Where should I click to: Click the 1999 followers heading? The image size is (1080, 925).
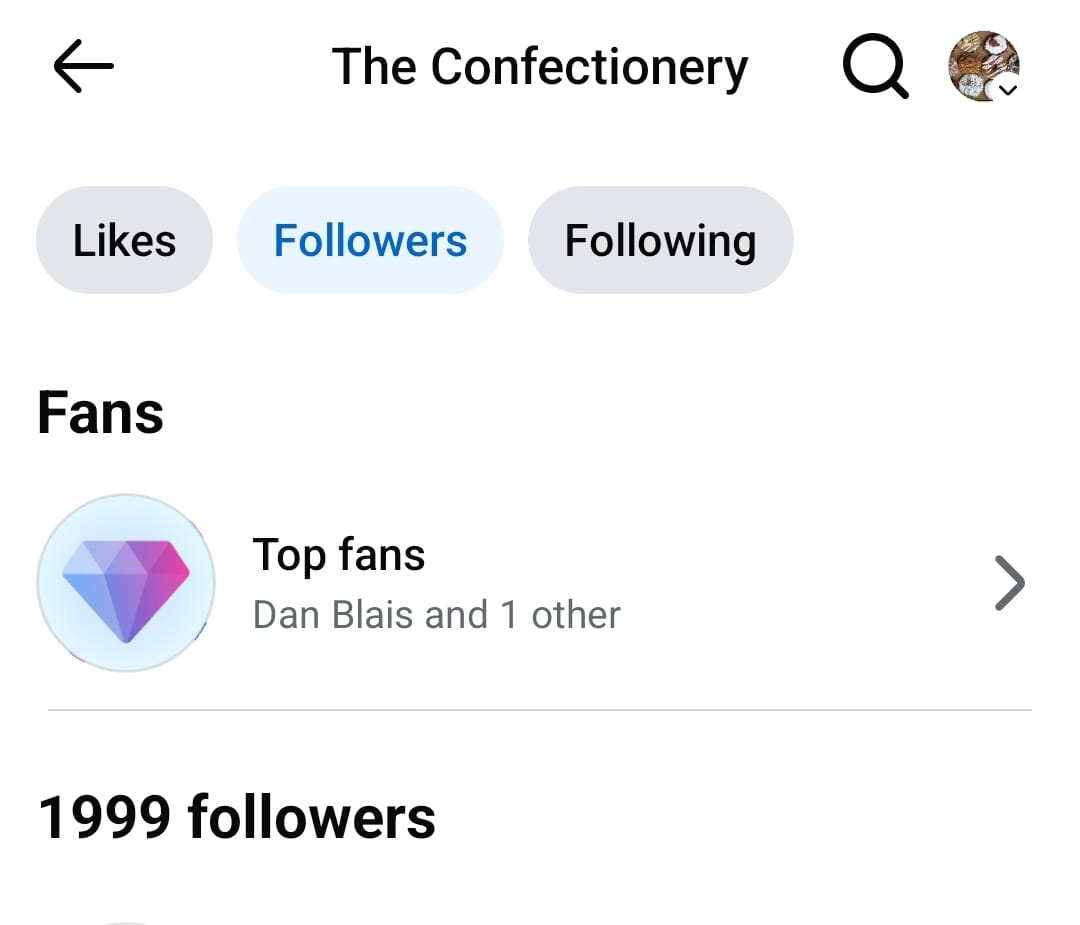[237, 817]
